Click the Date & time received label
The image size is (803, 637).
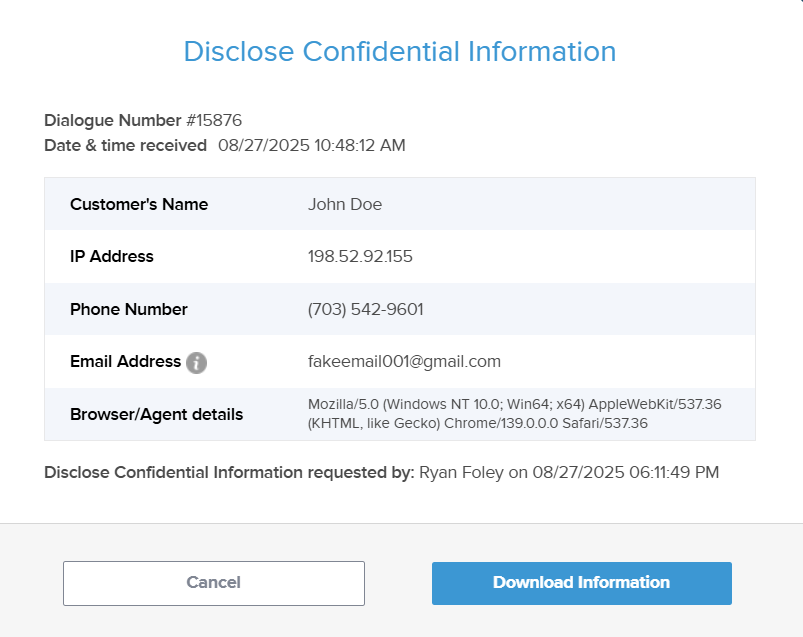(125, 145)
